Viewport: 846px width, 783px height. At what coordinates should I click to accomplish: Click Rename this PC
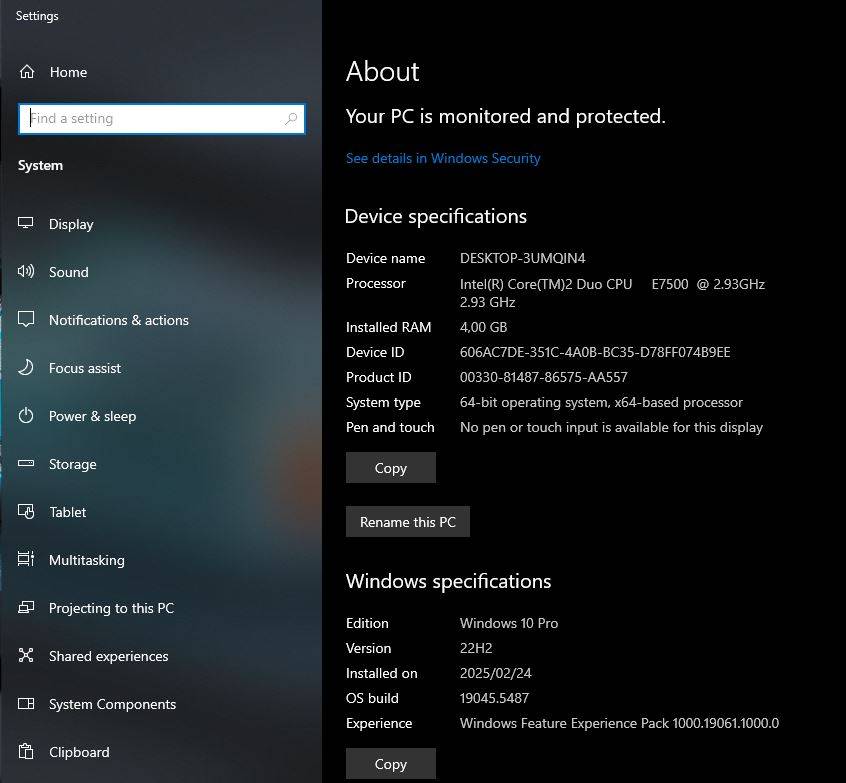pyautogui.click(x=407, y=521)
